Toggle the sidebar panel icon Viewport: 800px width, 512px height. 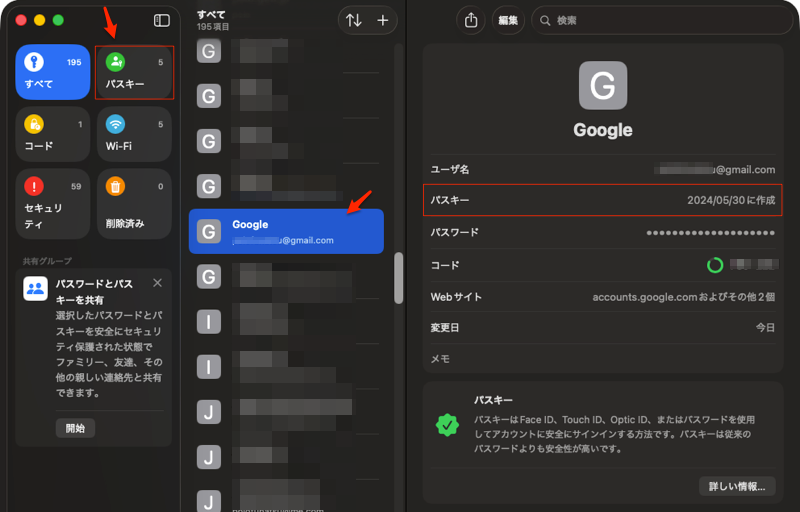(162, 20)
